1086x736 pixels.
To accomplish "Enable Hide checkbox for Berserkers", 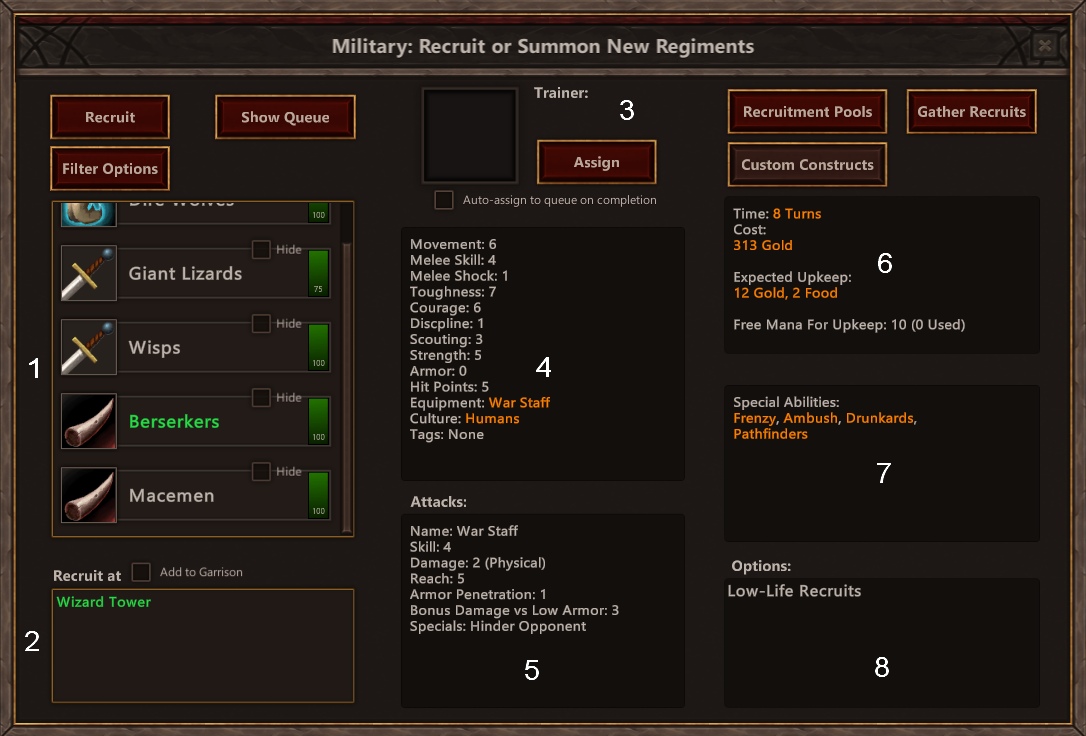I will pos(261,397).
